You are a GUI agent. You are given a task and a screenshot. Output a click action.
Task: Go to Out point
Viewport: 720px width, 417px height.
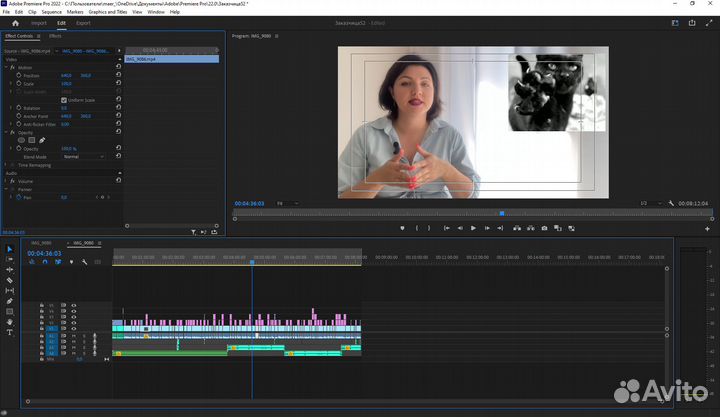(500, 228)
